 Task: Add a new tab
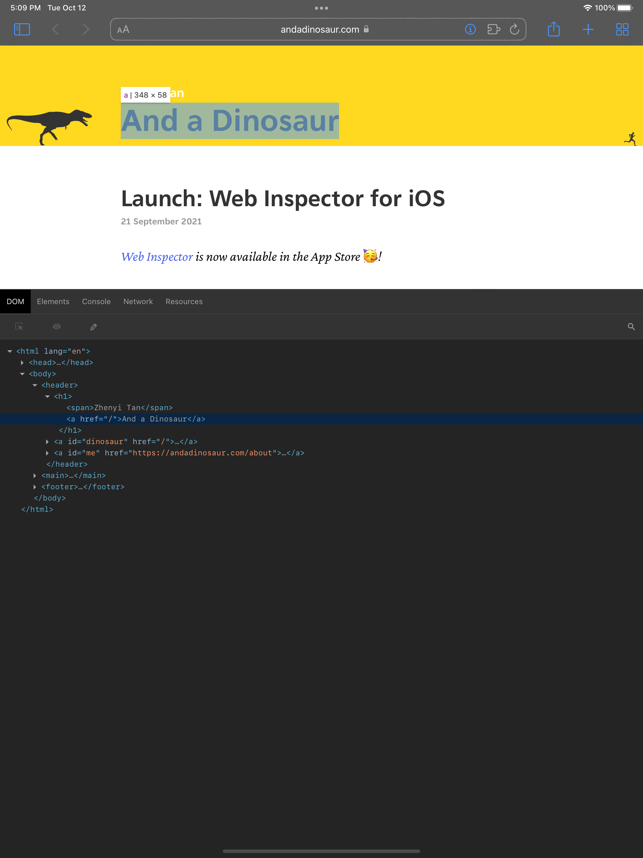[x=588, y=30]
